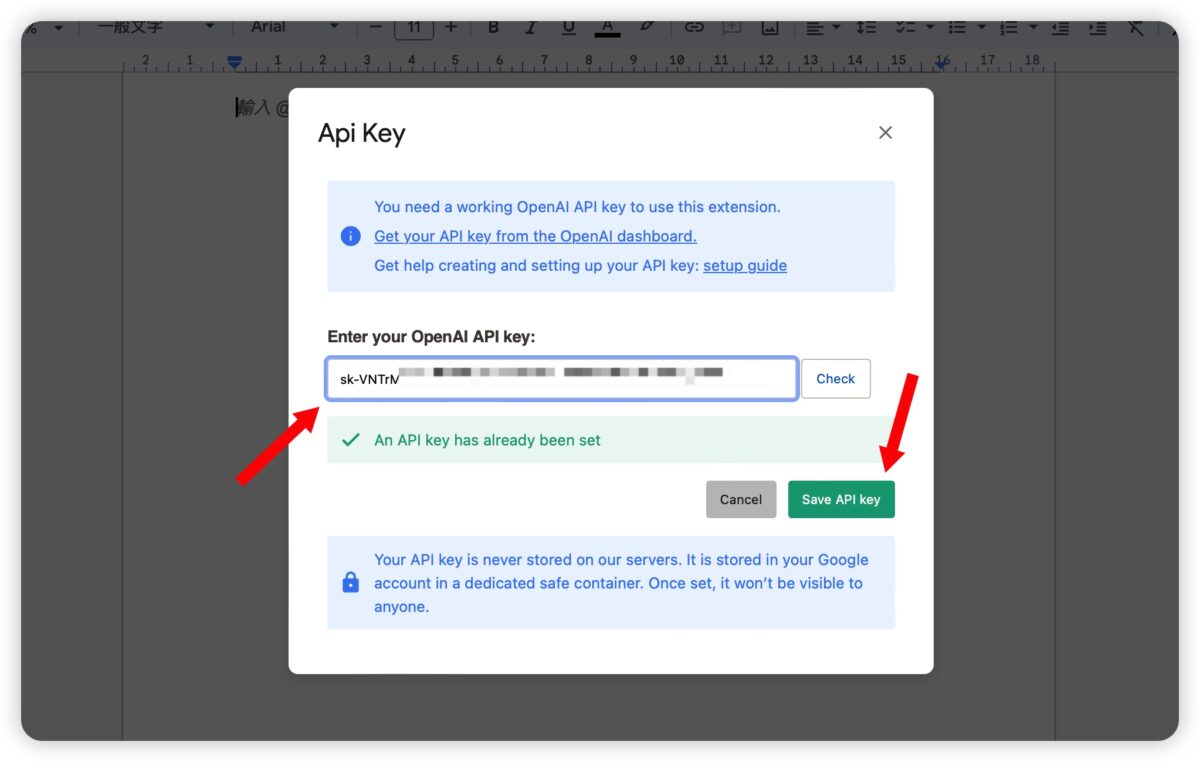Click the bulleted list icon
Image resolution: width=1200 pixels, height=762 pixels.
957,27
